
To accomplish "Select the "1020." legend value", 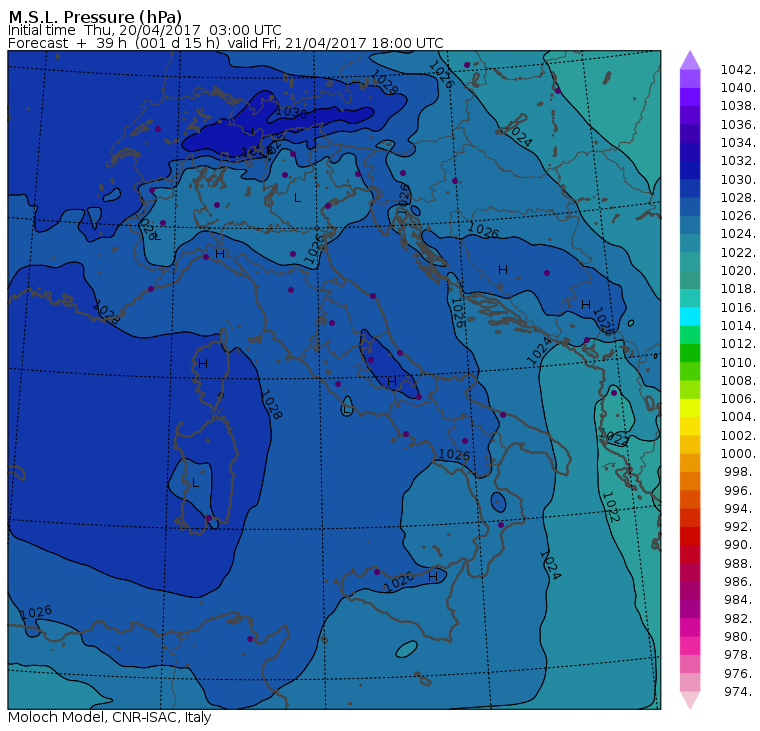I will (x=738, y=271).
